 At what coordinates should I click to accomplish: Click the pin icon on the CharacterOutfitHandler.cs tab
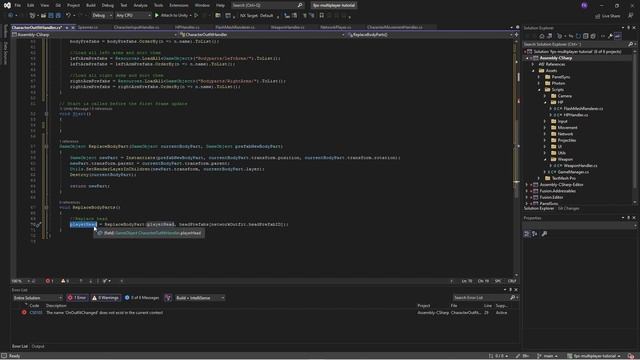pyautogui.click(x=67, y=27)
